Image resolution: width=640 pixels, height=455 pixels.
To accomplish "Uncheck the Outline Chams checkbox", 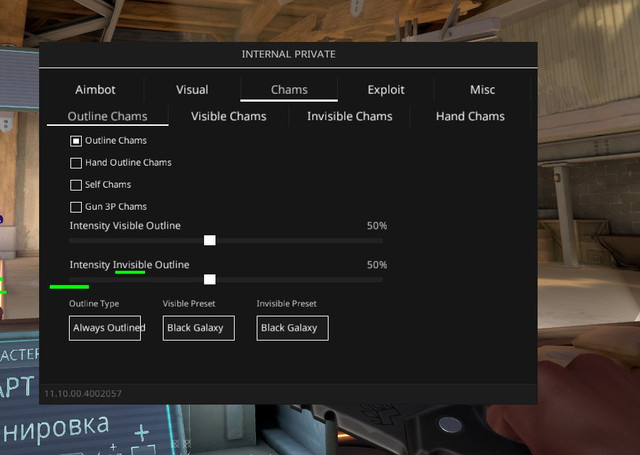I will pyautogui.click(x=76, y=141).
